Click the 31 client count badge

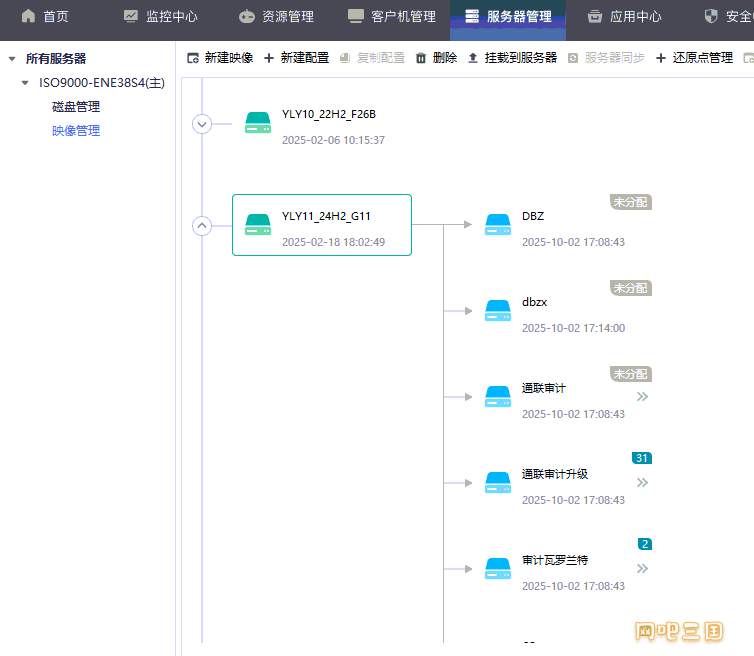[x=642, y=458]
